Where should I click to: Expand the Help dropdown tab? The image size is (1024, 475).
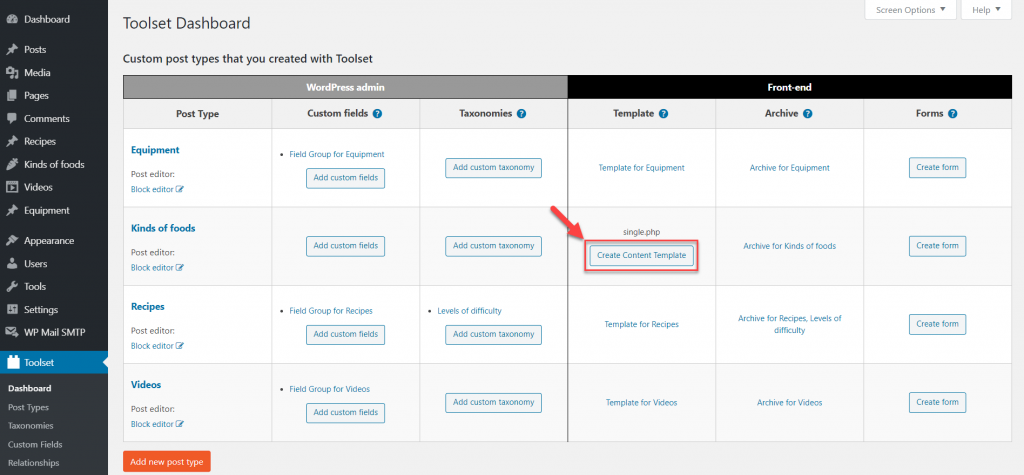(x=986, y=10)
